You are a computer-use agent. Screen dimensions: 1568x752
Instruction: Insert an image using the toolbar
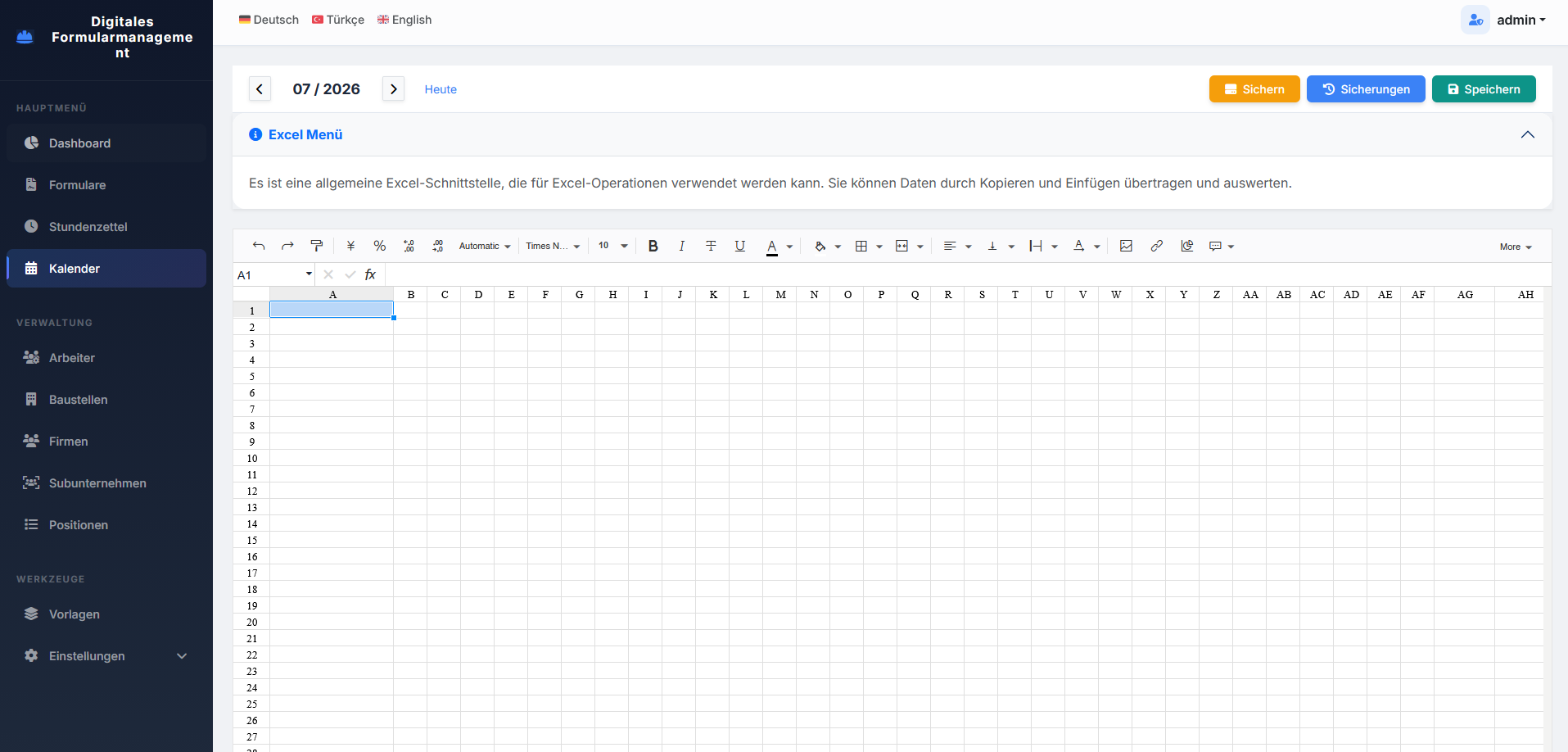click(1126, 246)
